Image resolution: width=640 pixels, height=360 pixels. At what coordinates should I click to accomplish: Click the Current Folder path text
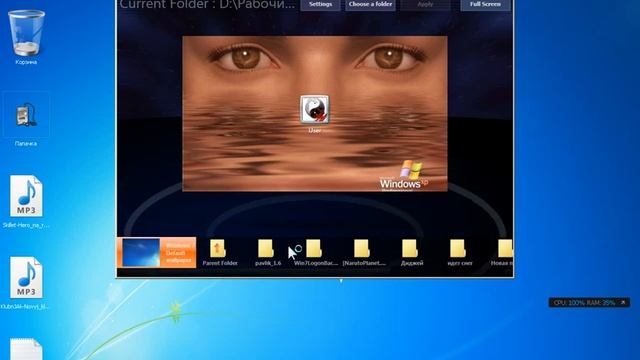(207, 5)
